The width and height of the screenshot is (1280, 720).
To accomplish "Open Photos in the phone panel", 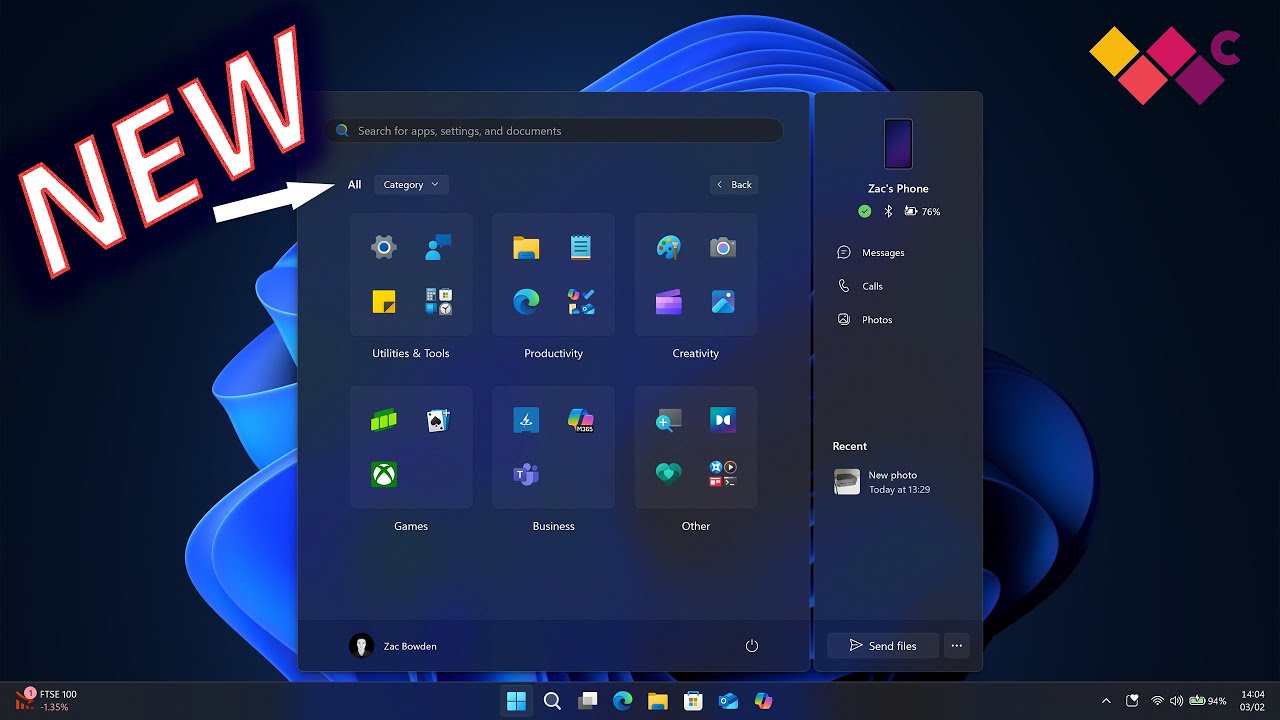I will pos(876,319).
